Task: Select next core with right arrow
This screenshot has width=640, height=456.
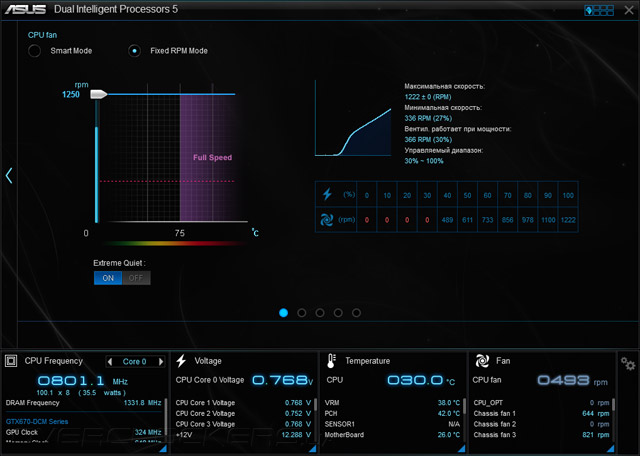Action: click(161, 362)
